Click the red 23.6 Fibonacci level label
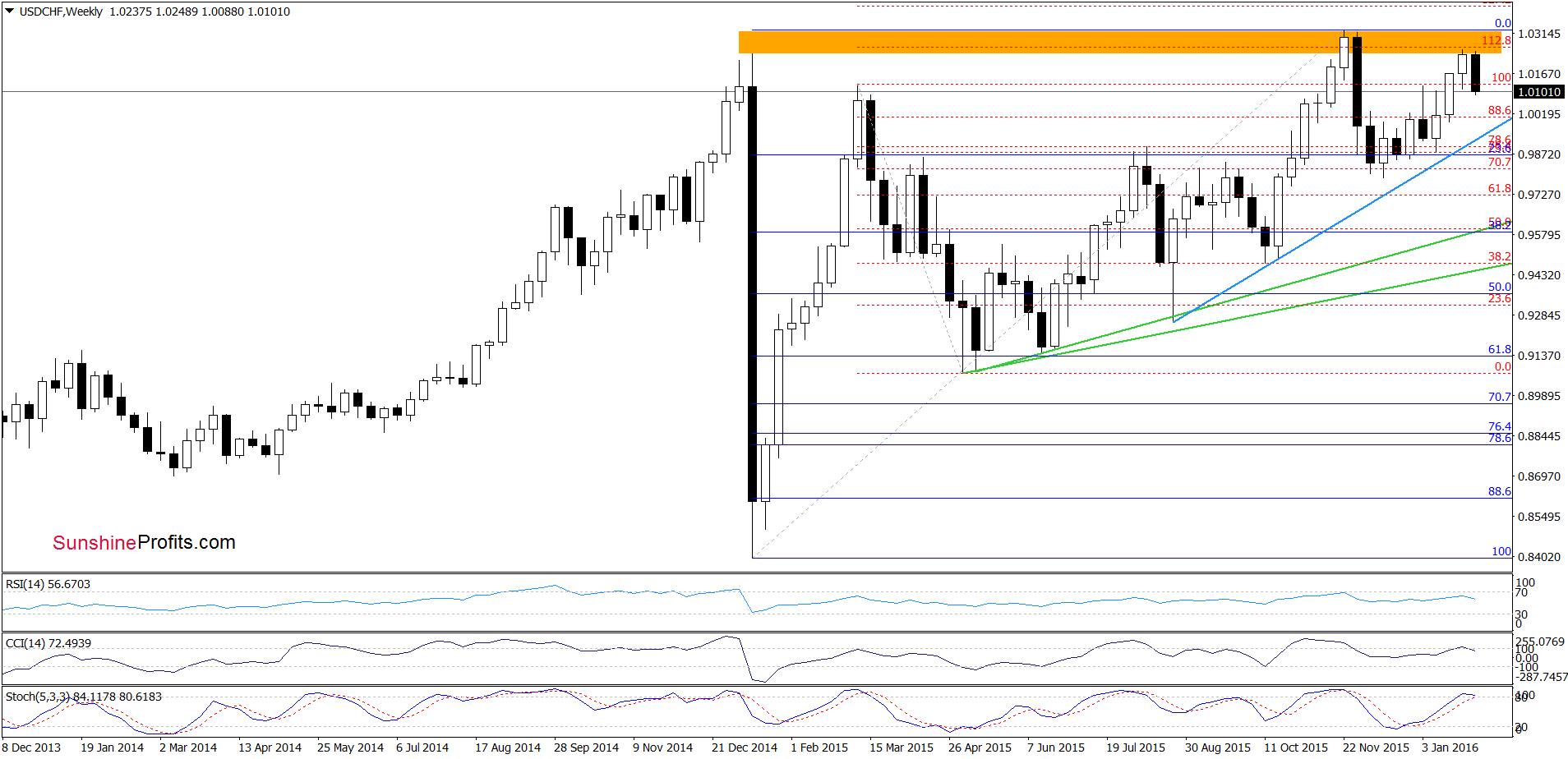Image resolution: width=1568 pixels, height=759 pixels. click(1500, 298)
